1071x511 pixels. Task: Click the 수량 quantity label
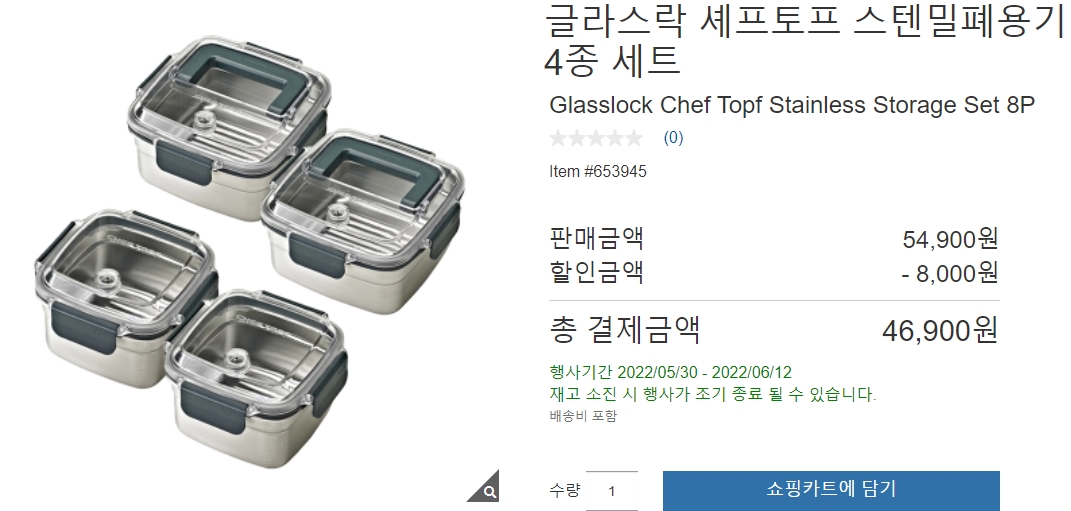(x=564, y=490)
